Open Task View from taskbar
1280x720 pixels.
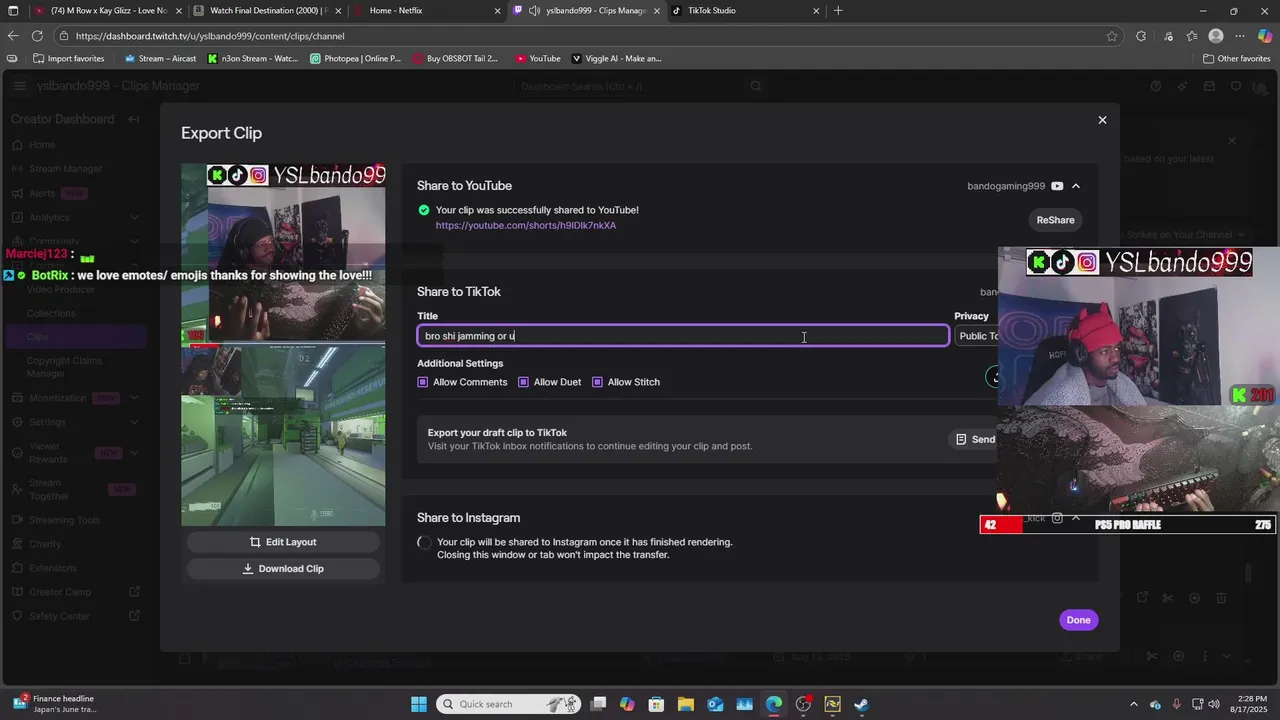(598, 704)
